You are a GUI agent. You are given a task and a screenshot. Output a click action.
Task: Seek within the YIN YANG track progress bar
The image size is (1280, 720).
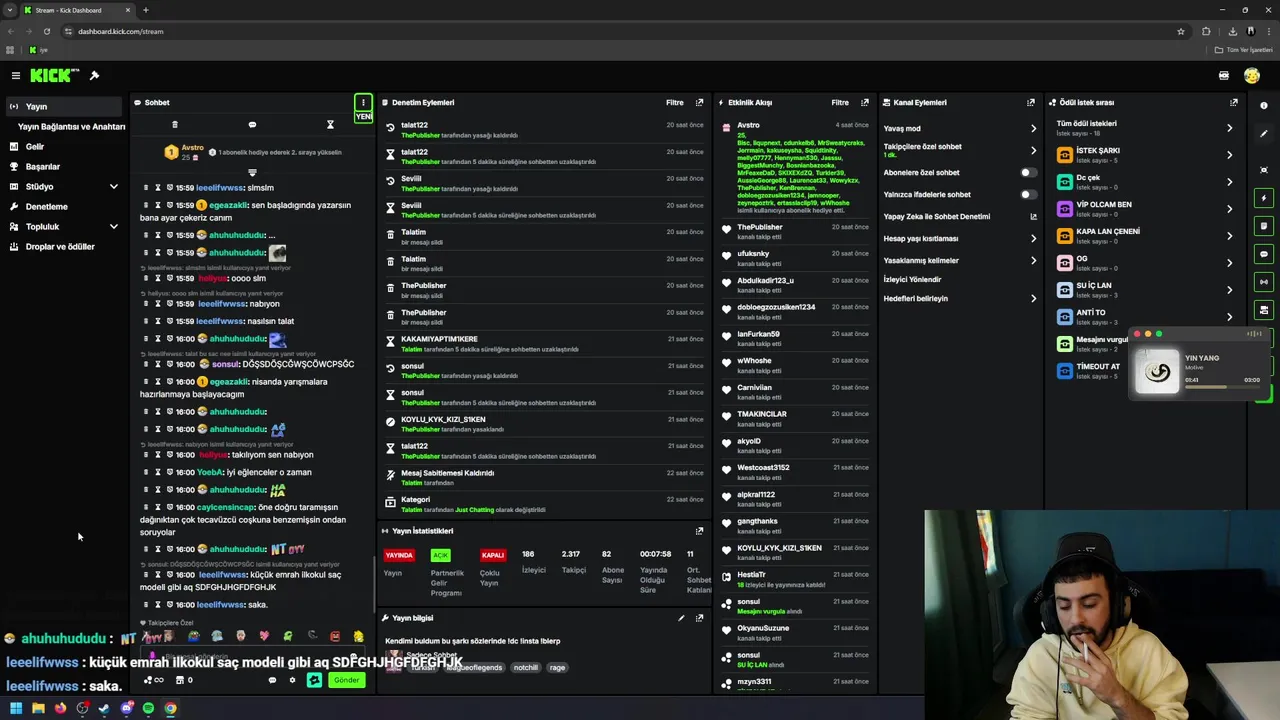tap(1222, 386)
